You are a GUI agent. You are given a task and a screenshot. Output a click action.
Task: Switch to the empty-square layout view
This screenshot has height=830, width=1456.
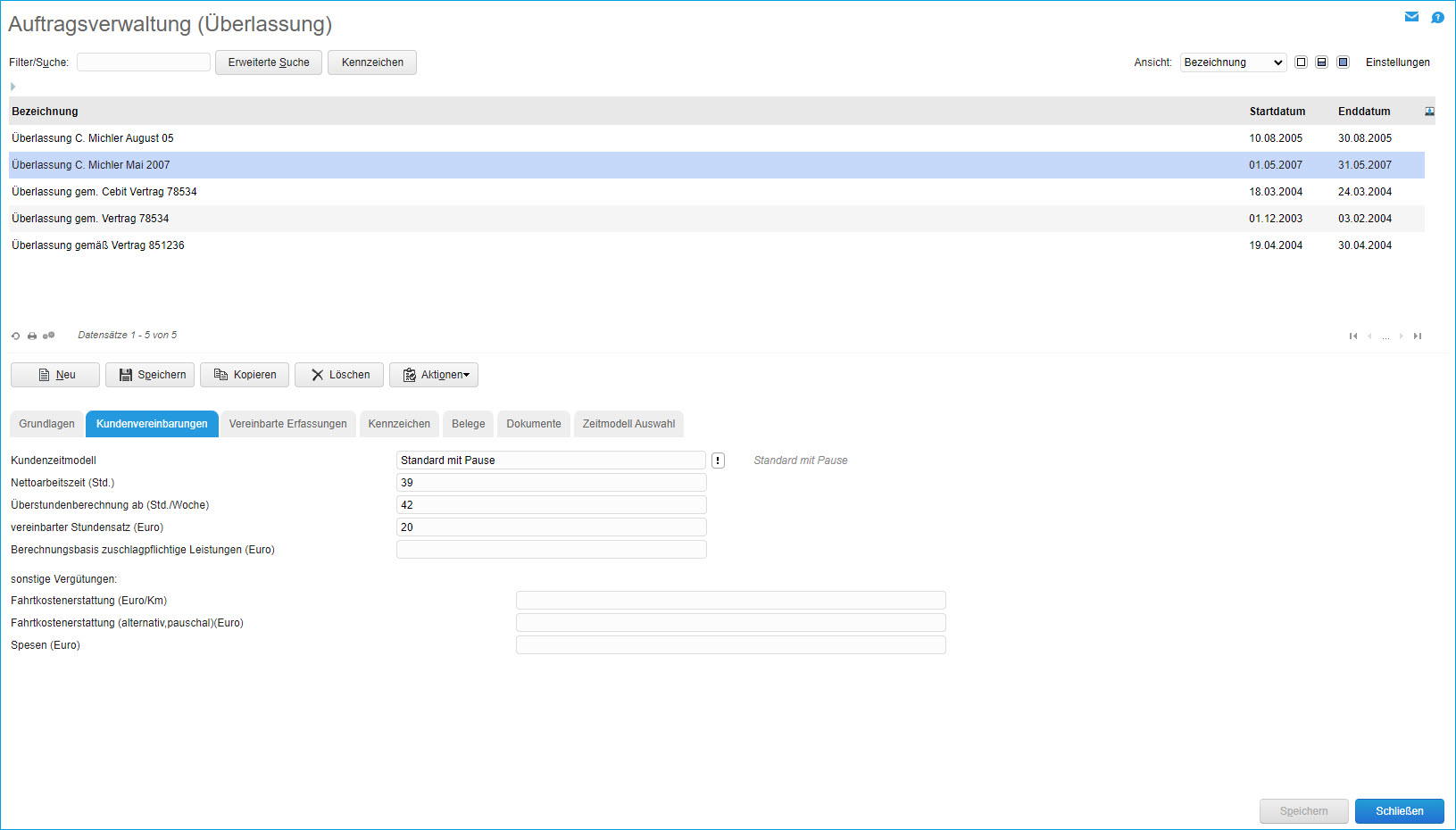pos(1301,62)
